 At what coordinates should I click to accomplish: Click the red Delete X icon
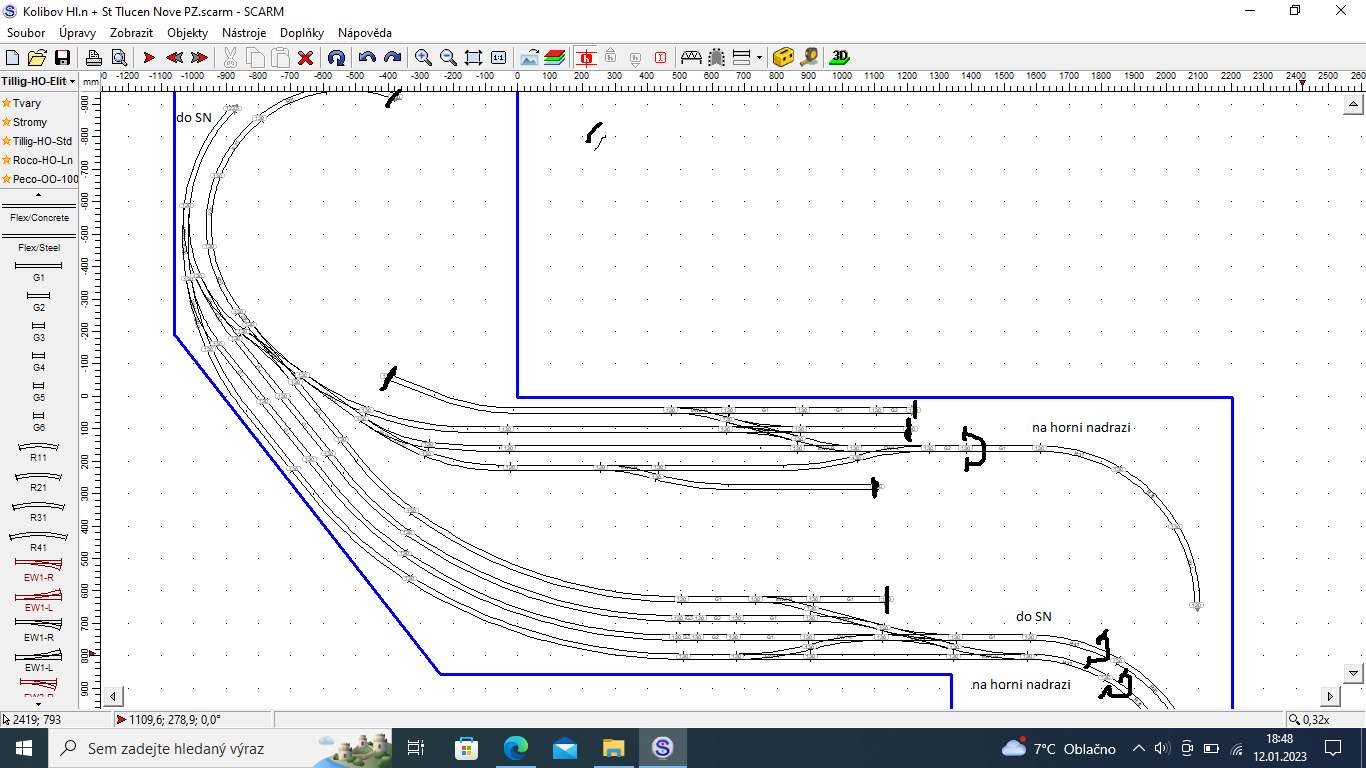pos(306,58)
